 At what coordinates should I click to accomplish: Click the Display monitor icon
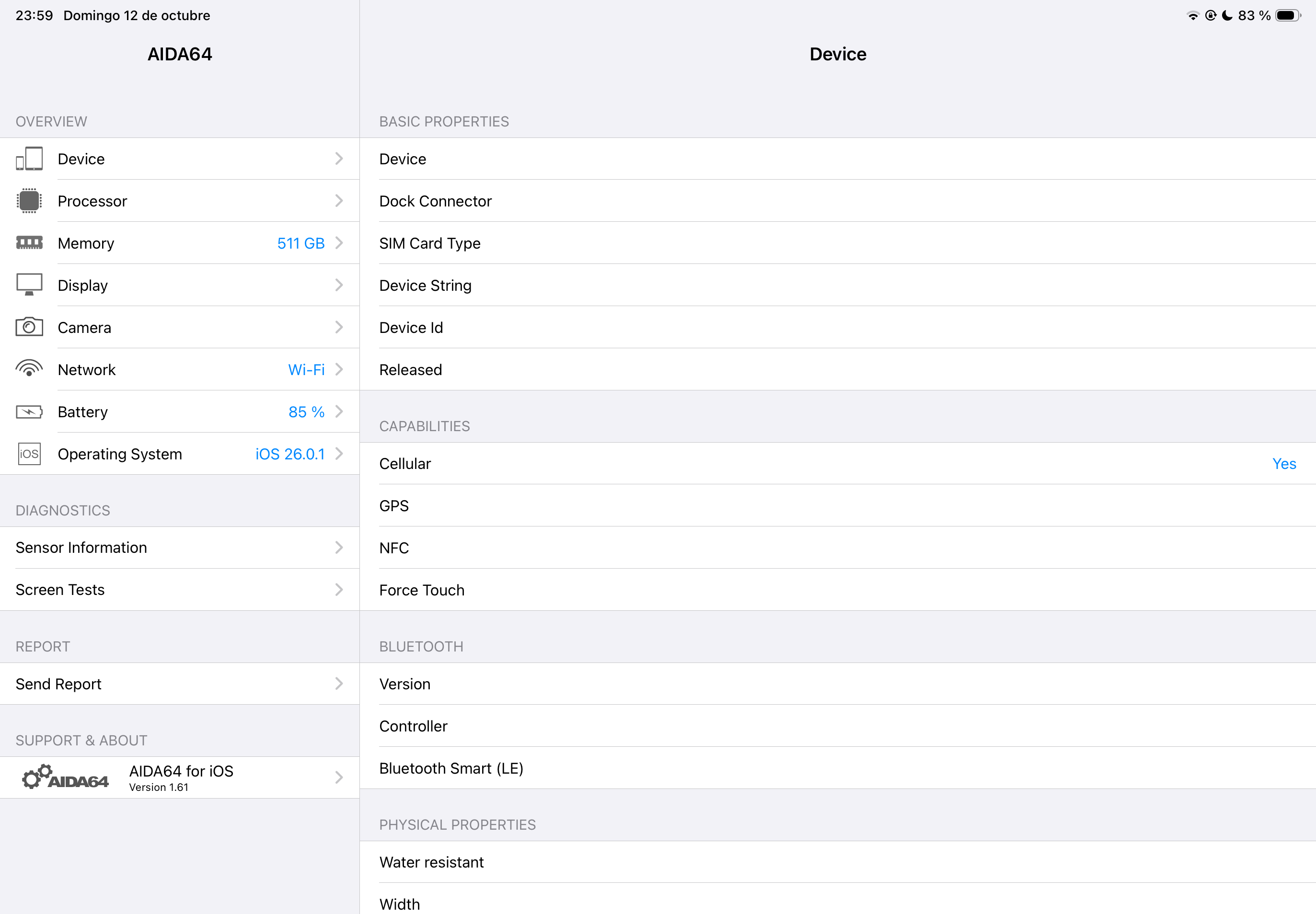coord(29,285)
